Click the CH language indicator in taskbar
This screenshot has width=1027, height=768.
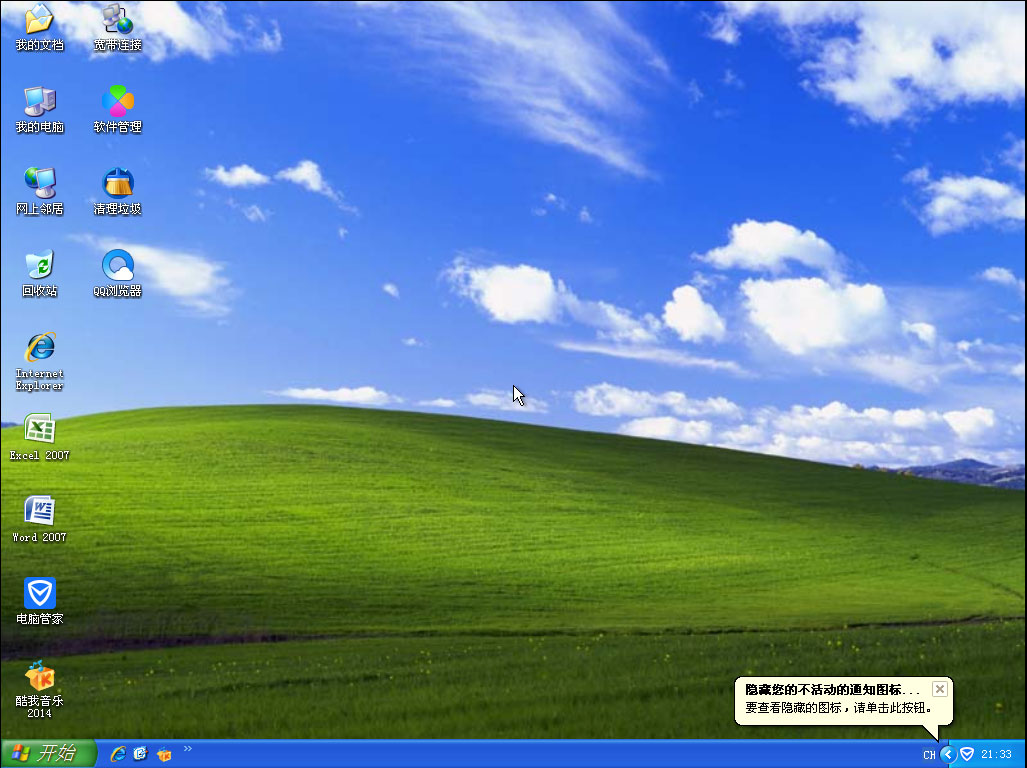click(x=929, y=755)
